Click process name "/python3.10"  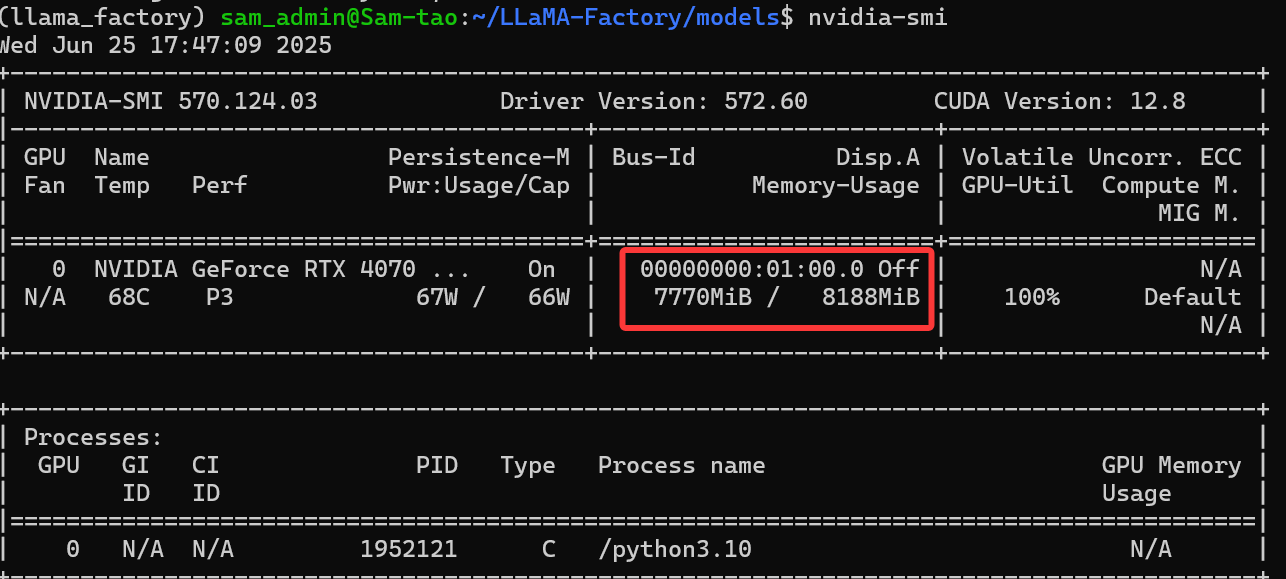coord(675,549)
